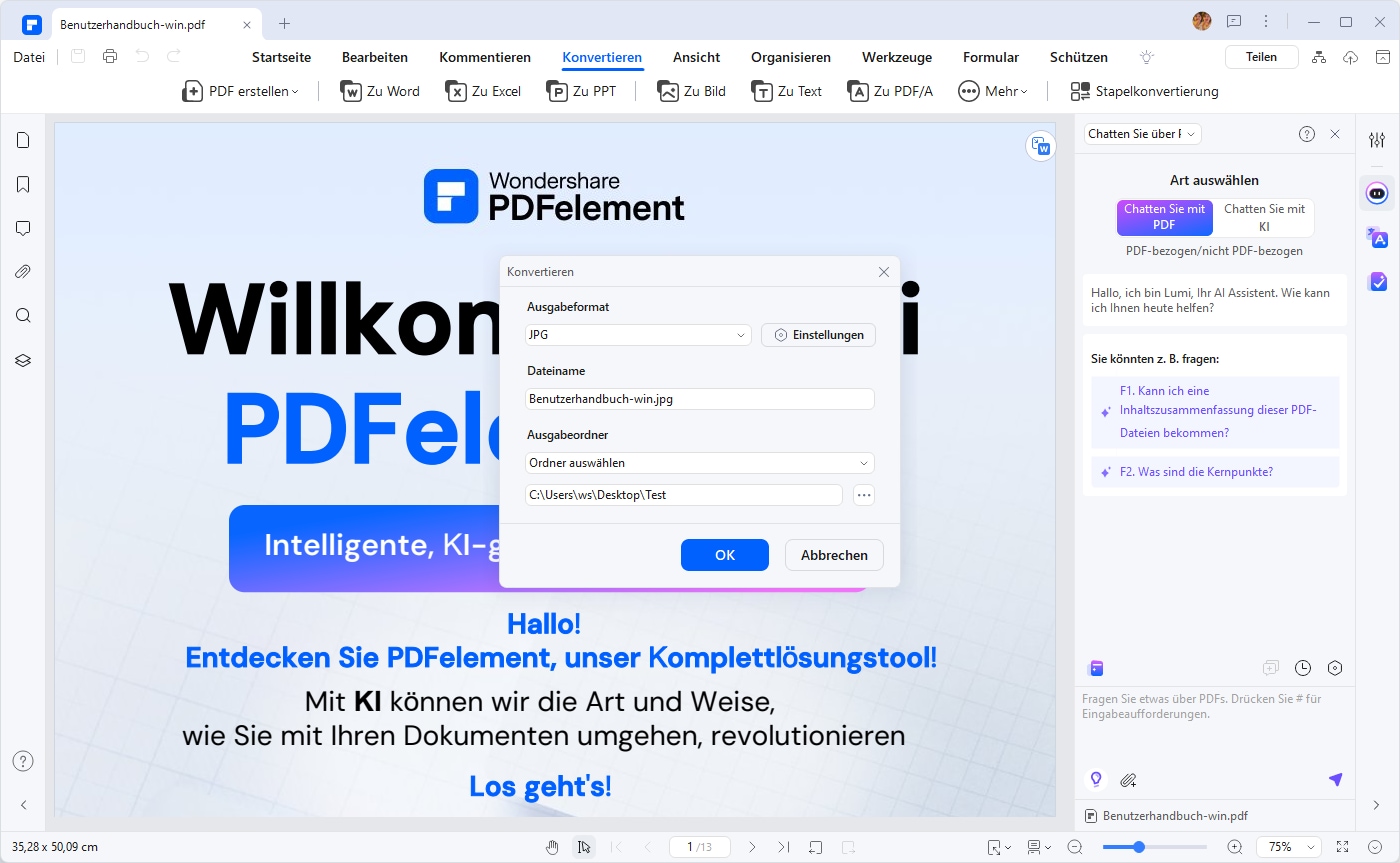Click the attach paperclip in chat input
This screenshot has width=1400, height=863.
pos(1128,780)
